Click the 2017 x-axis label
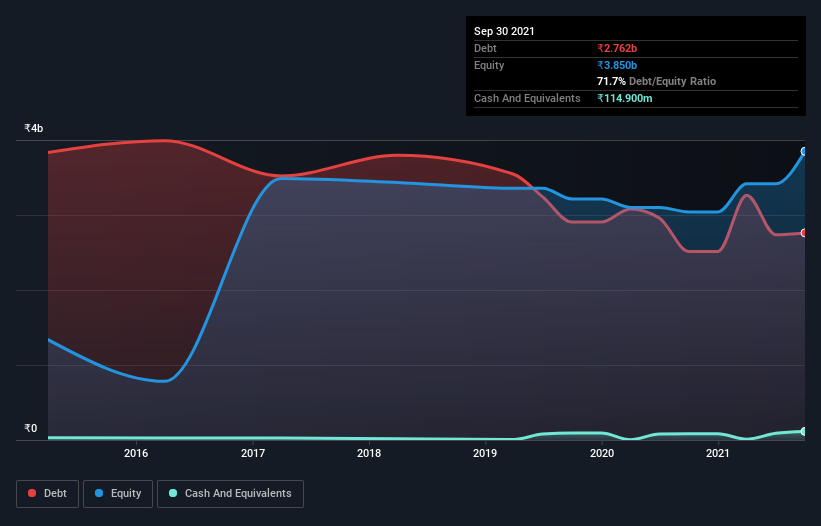 coord(253,453)
